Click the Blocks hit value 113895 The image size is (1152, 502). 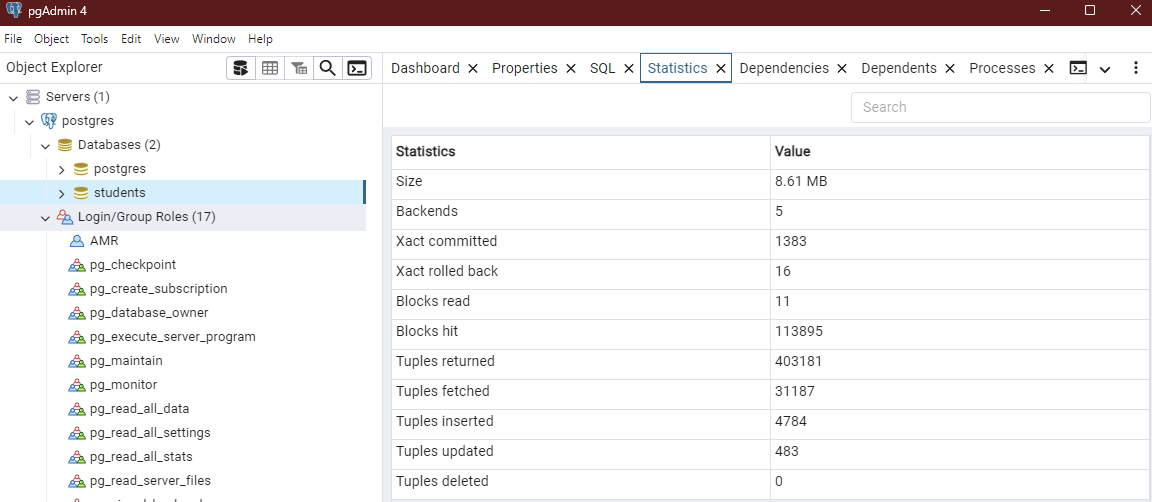coord(799,331)
